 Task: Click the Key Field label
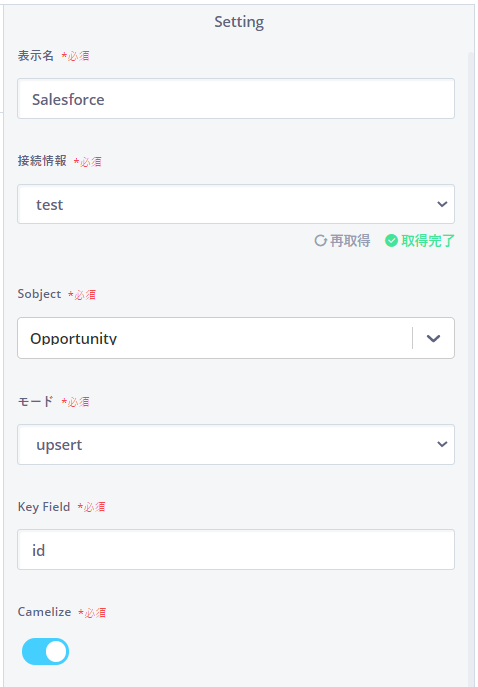(44, 507)
